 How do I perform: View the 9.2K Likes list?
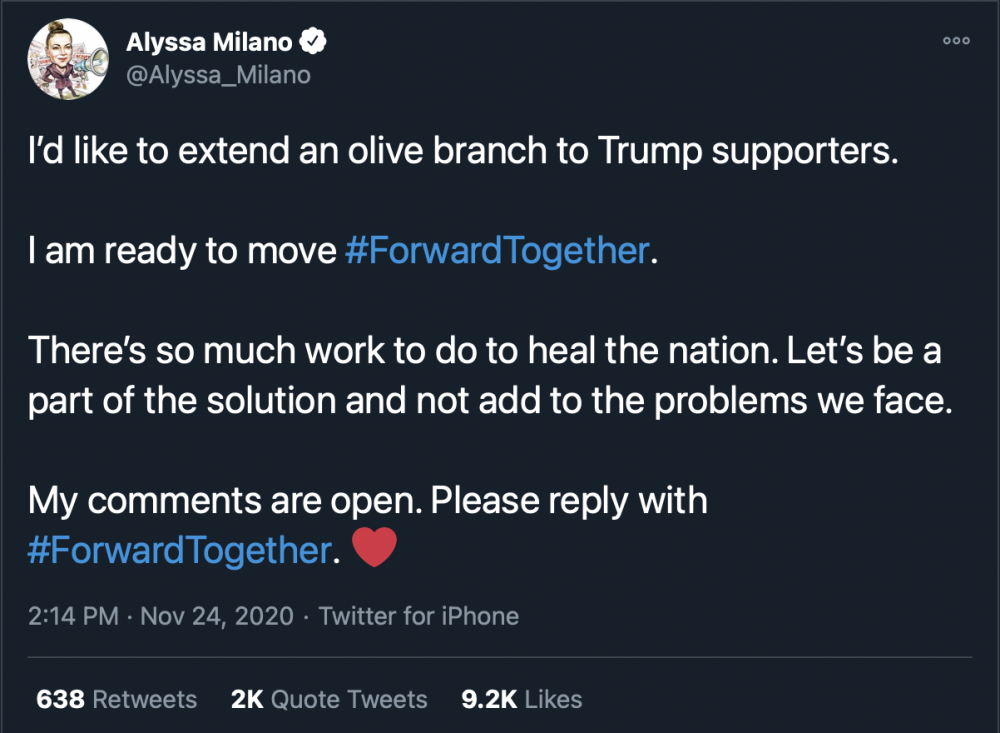522,699
